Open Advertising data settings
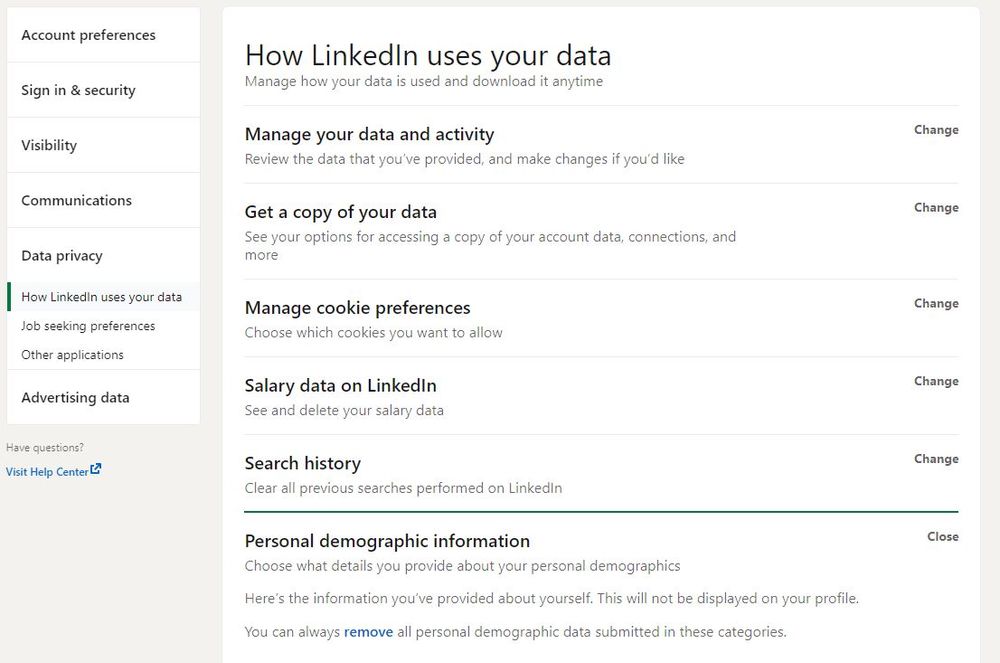The height and width of the screenshot is (663, 1000). coord(75,397)
